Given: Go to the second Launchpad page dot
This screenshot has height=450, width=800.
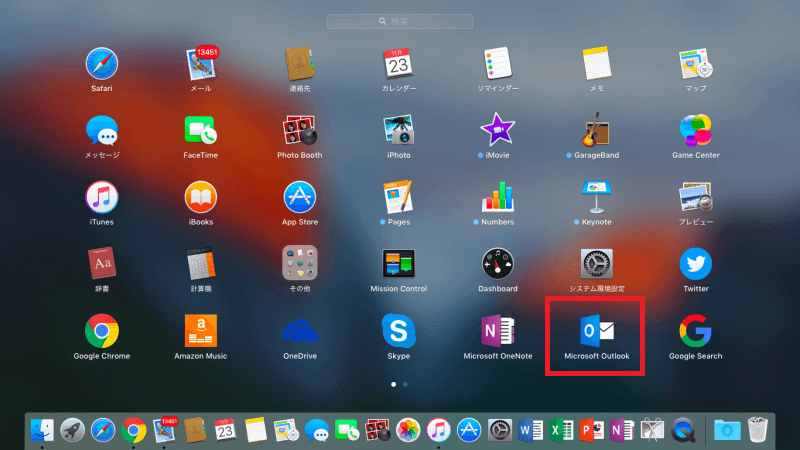Looking at the screenshot, I should (x=405, y=384).
